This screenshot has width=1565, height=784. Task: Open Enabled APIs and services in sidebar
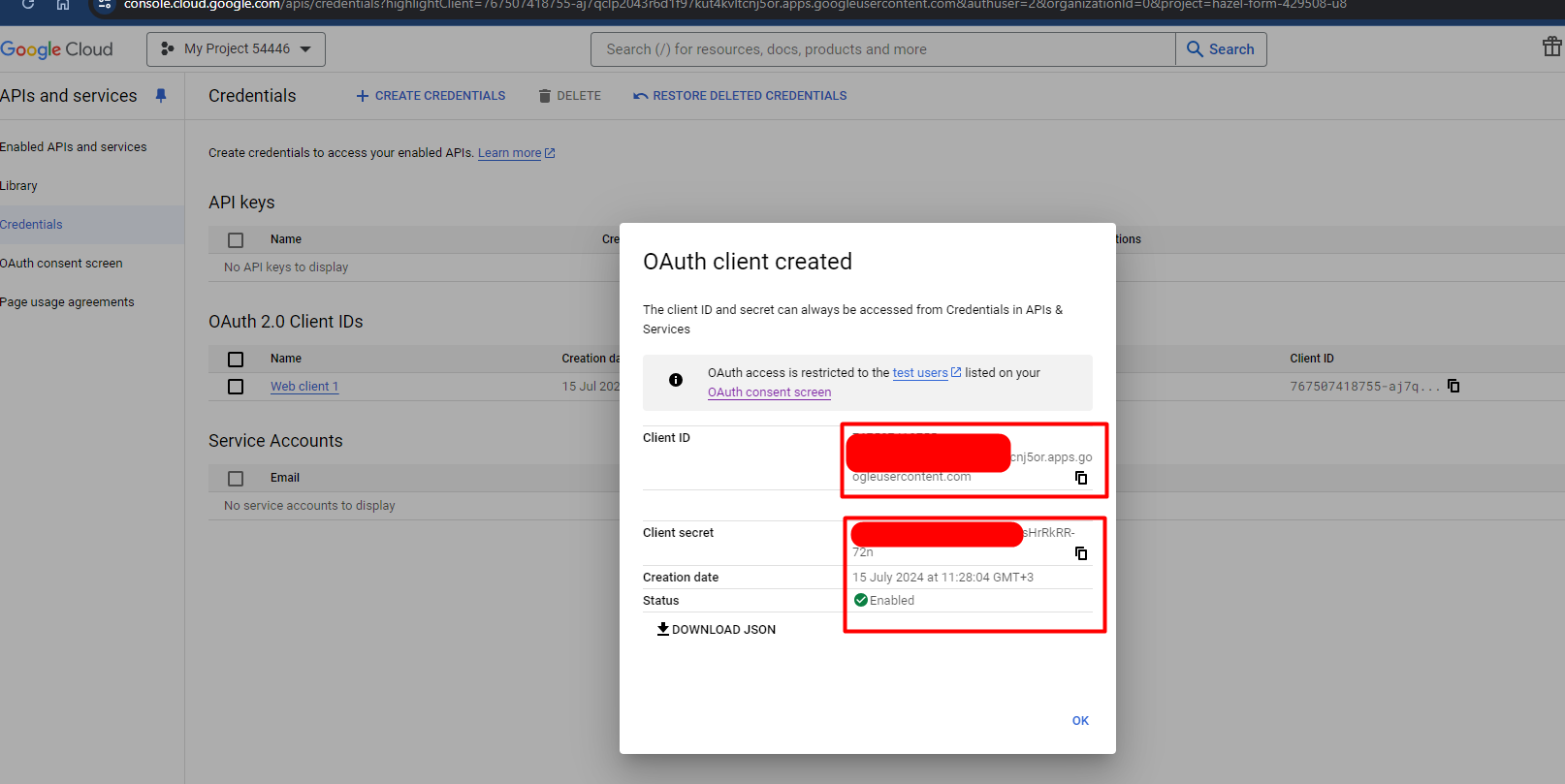(74, 147)
